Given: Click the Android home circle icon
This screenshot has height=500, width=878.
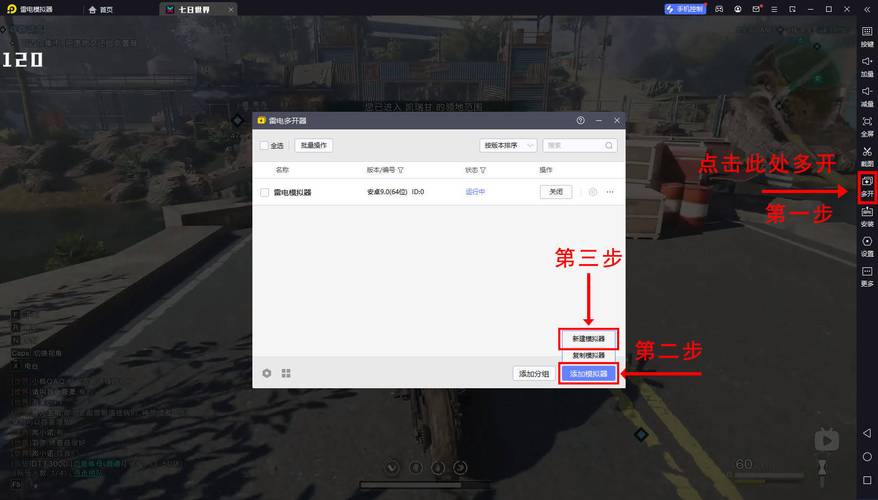Looking at the screenshot, I should point(867,457).
